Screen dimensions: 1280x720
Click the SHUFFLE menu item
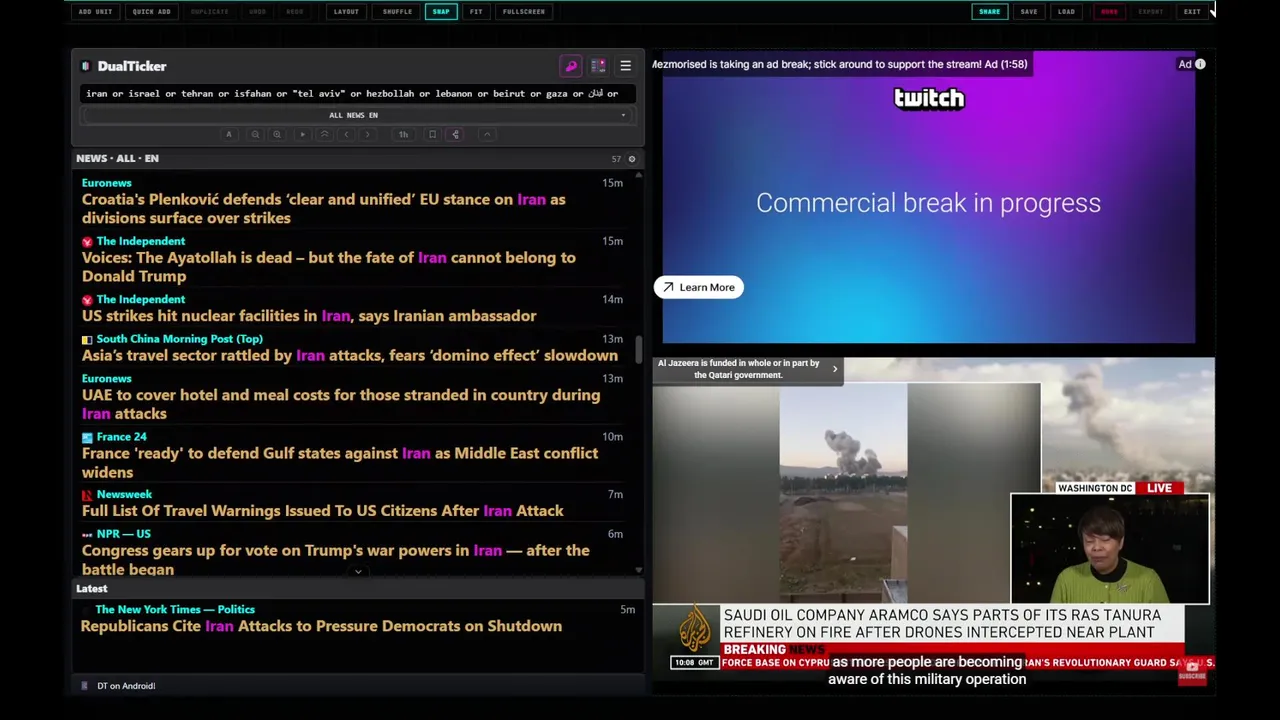pos(397,12)
